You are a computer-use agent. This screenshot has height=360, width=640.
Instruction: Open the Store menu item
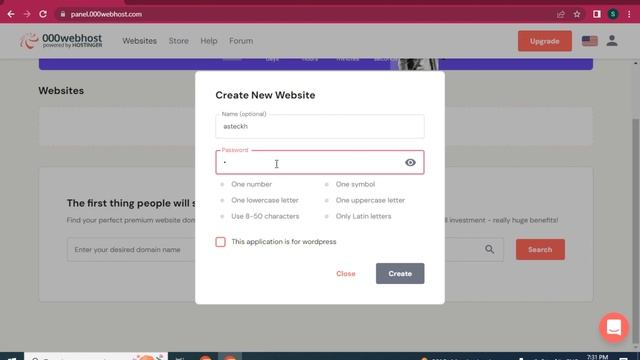click(x=179, y=41)
